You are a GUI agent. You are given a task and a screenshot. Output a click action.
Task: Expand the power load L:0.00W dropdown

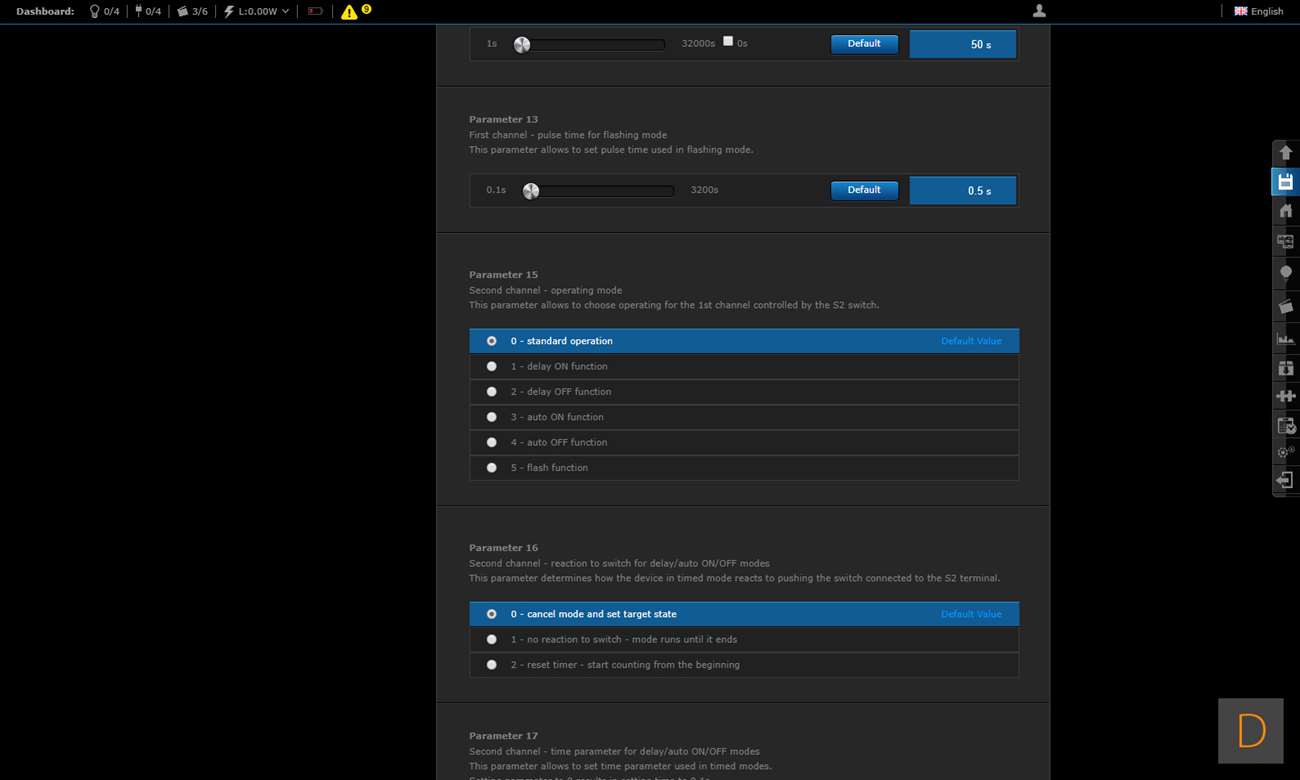coord(257,12)
